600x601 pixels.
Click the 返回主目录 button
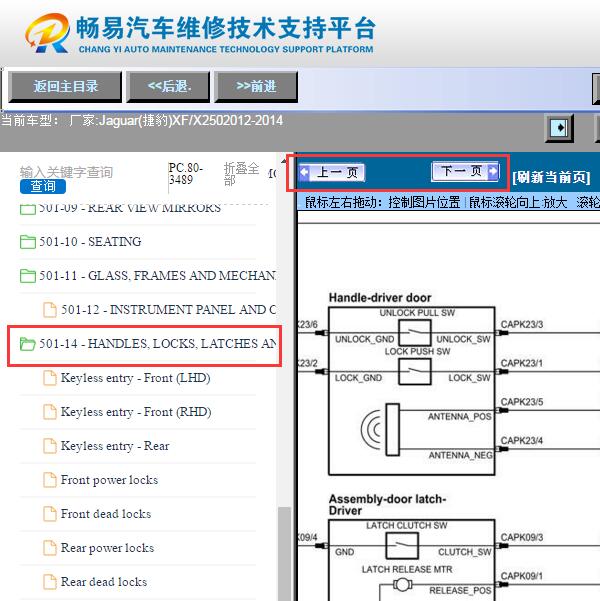tap(65, 87)
